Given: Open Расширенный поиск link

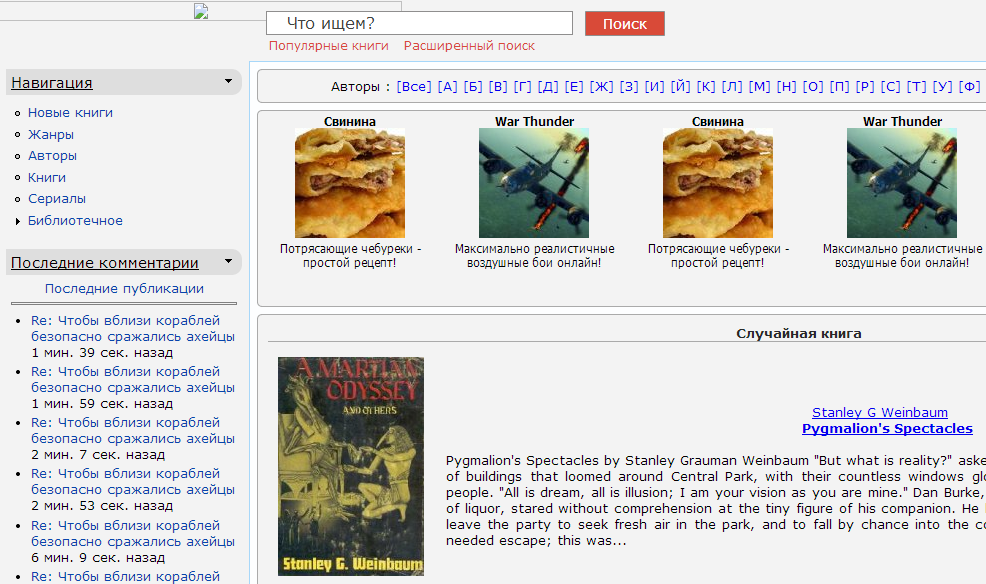Looking at the screenshot, I should pyautogui.click(x=469, y=46).
